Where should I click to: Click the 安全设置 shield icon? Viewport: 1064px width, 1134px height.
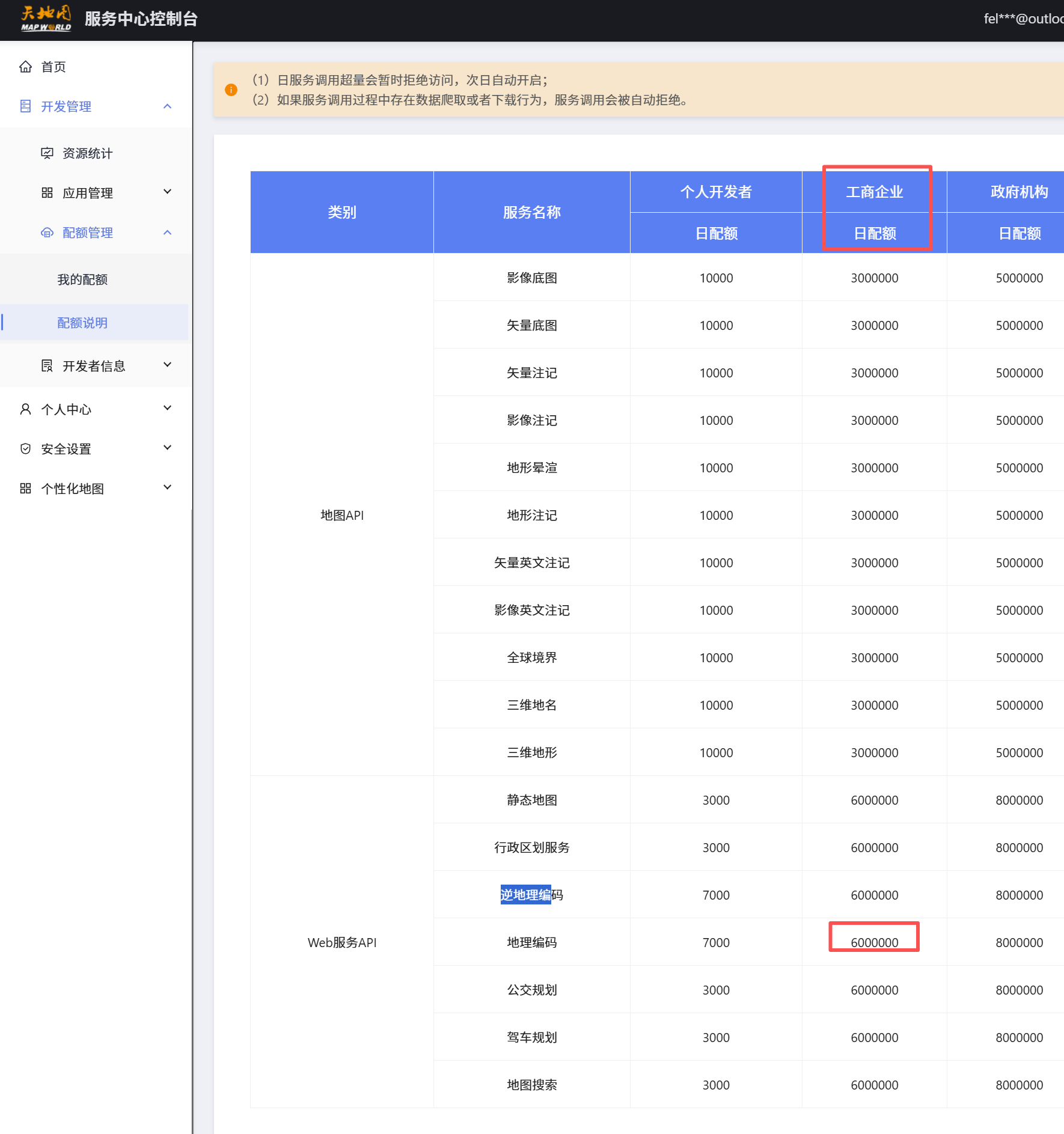(x=25, y=449)
